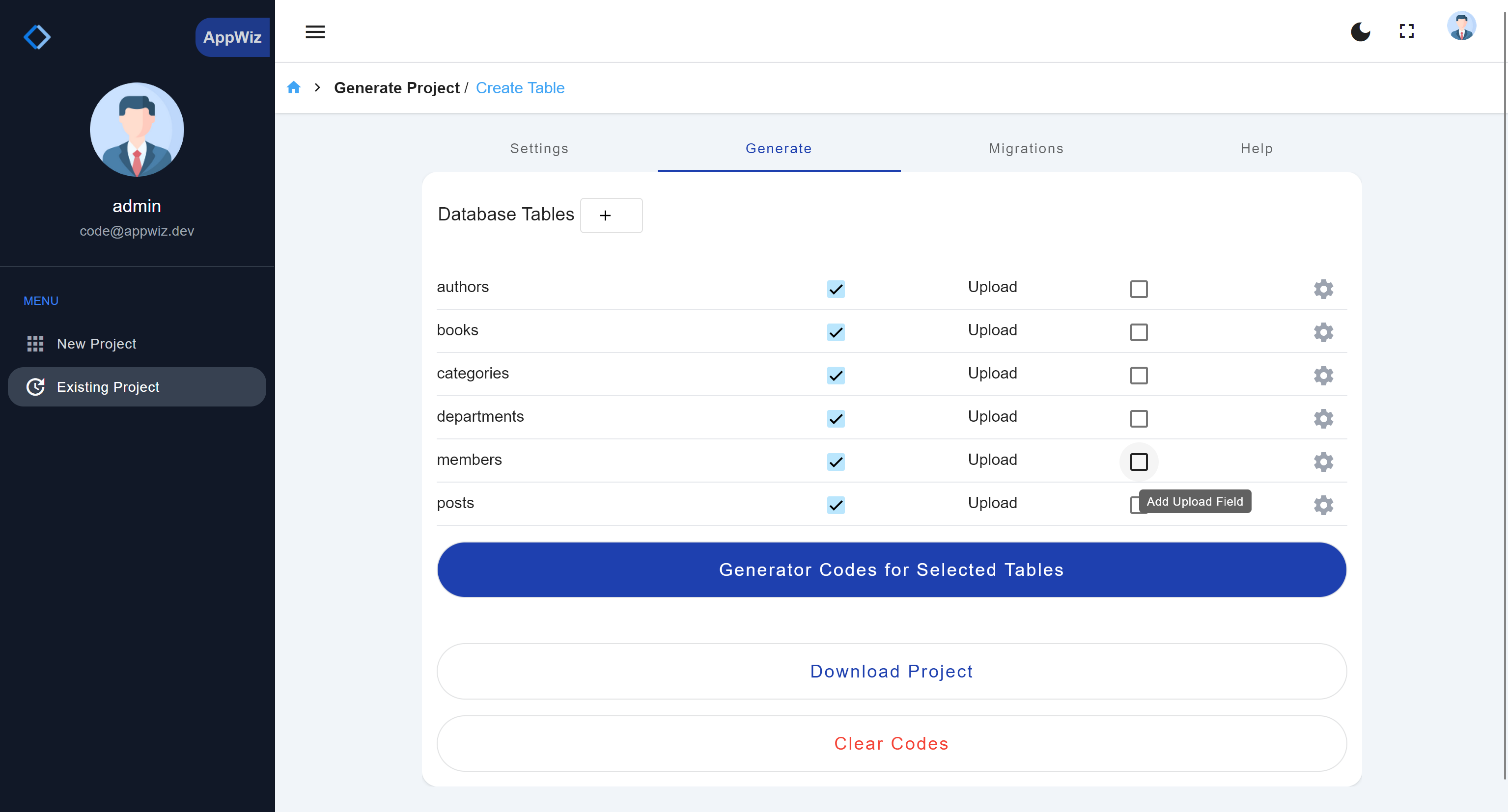Image resolution: width=1508 pixels, height=812 pixels.
Task: Enable Upload checkbox for members
Action: click(1139, 461)
